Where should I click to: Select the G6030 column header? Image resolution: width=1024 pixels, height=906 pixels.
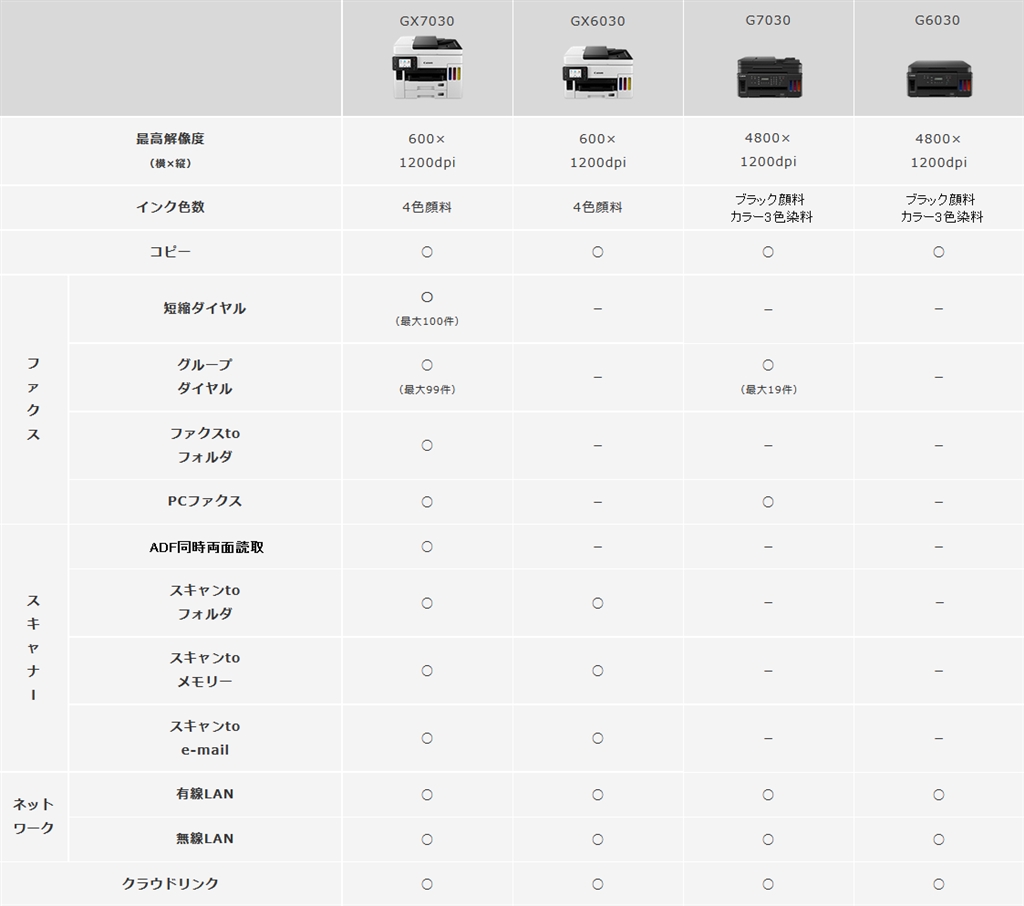click(x=937, y=18)
